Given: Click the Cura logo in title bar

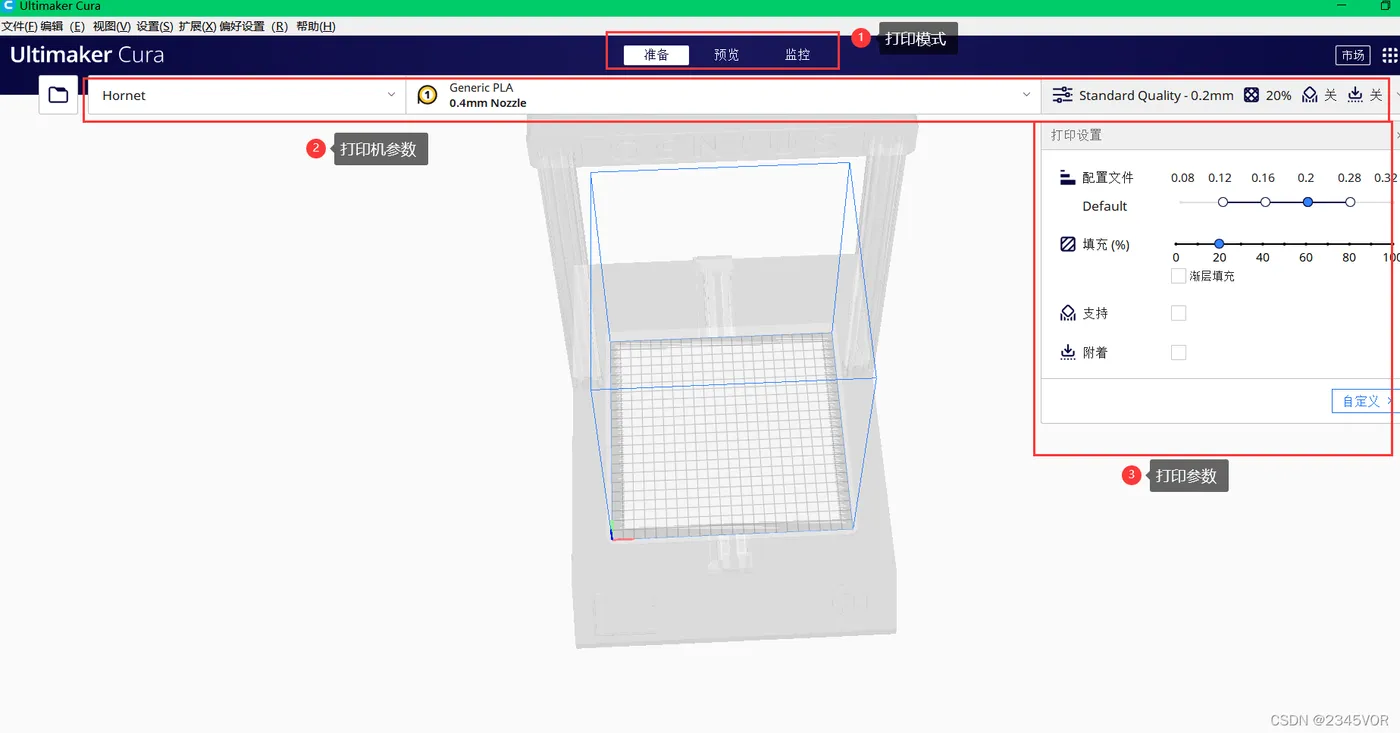Looking at the screenshot, I should point(9,6).
